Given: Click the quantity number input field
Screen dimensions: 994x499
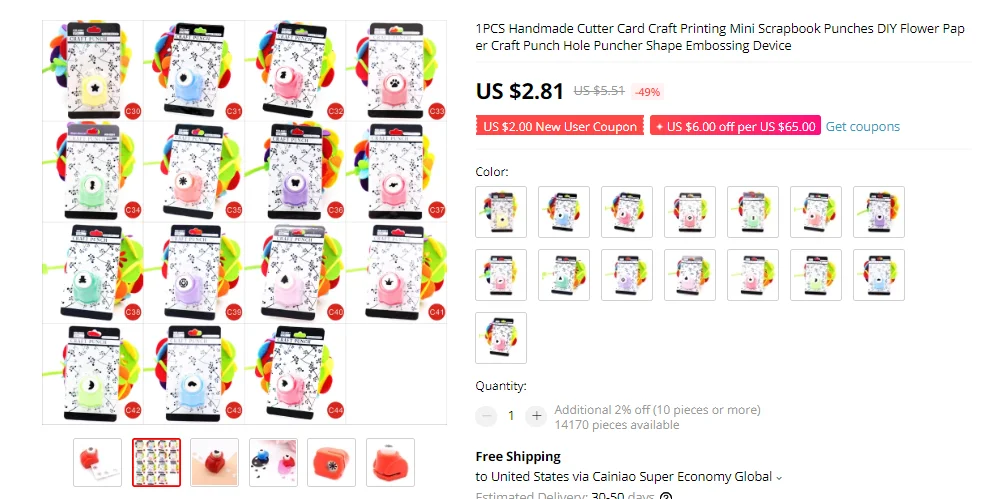Looking at the screenshot, I should click(511, 416).
